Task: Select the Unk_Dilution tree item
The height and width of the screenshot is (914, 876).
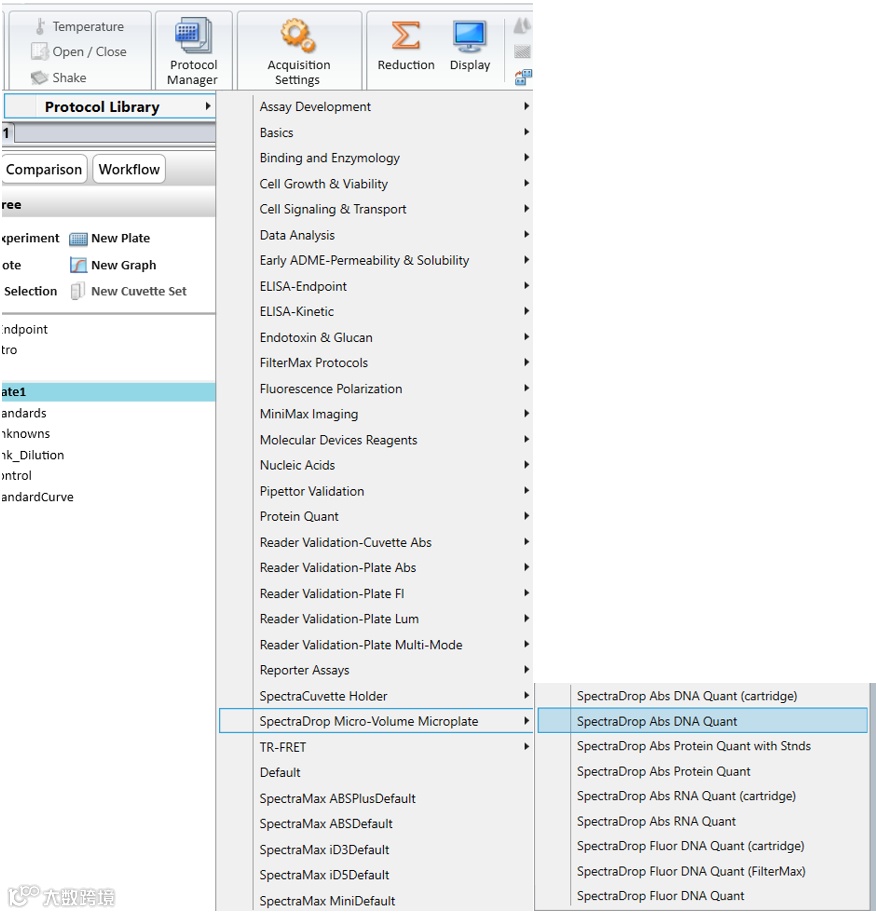Action: (x=32, y=455)
